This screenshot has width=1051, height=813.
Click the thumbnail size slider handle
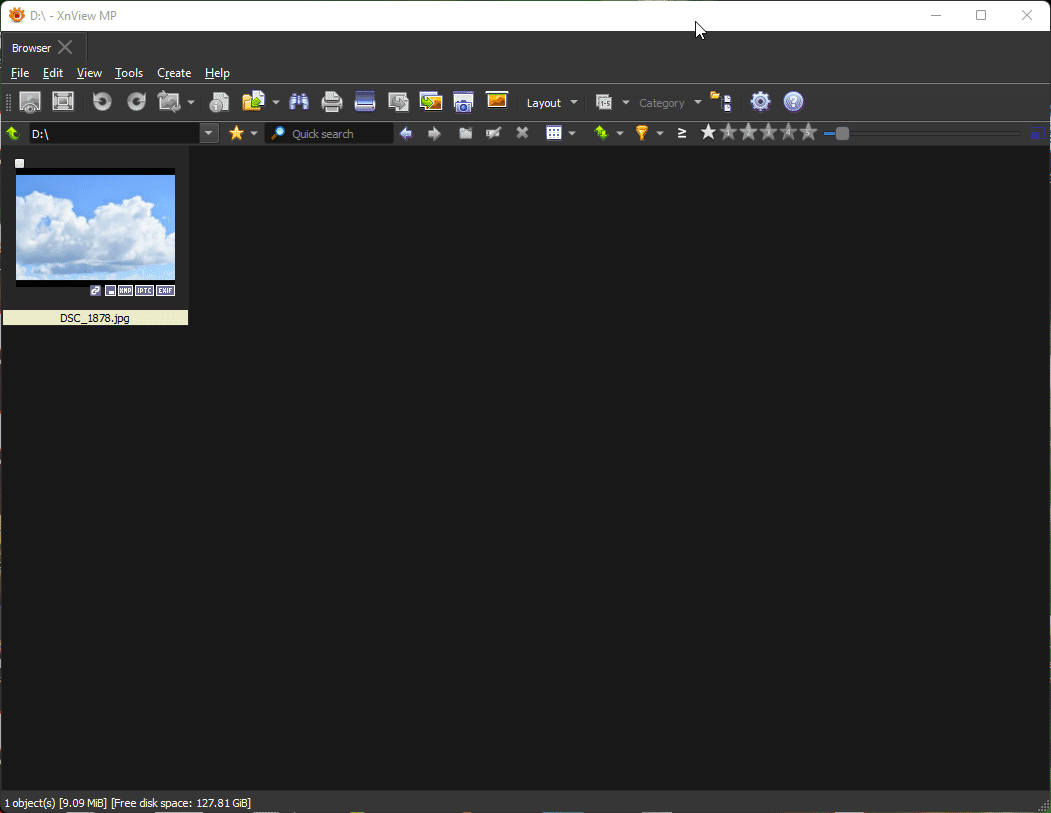click(x=842, y=133)
